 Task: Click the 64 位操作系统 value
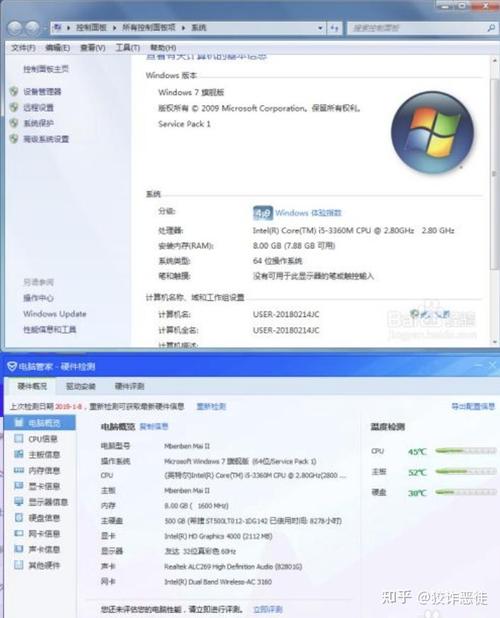[x=277, y=261]
